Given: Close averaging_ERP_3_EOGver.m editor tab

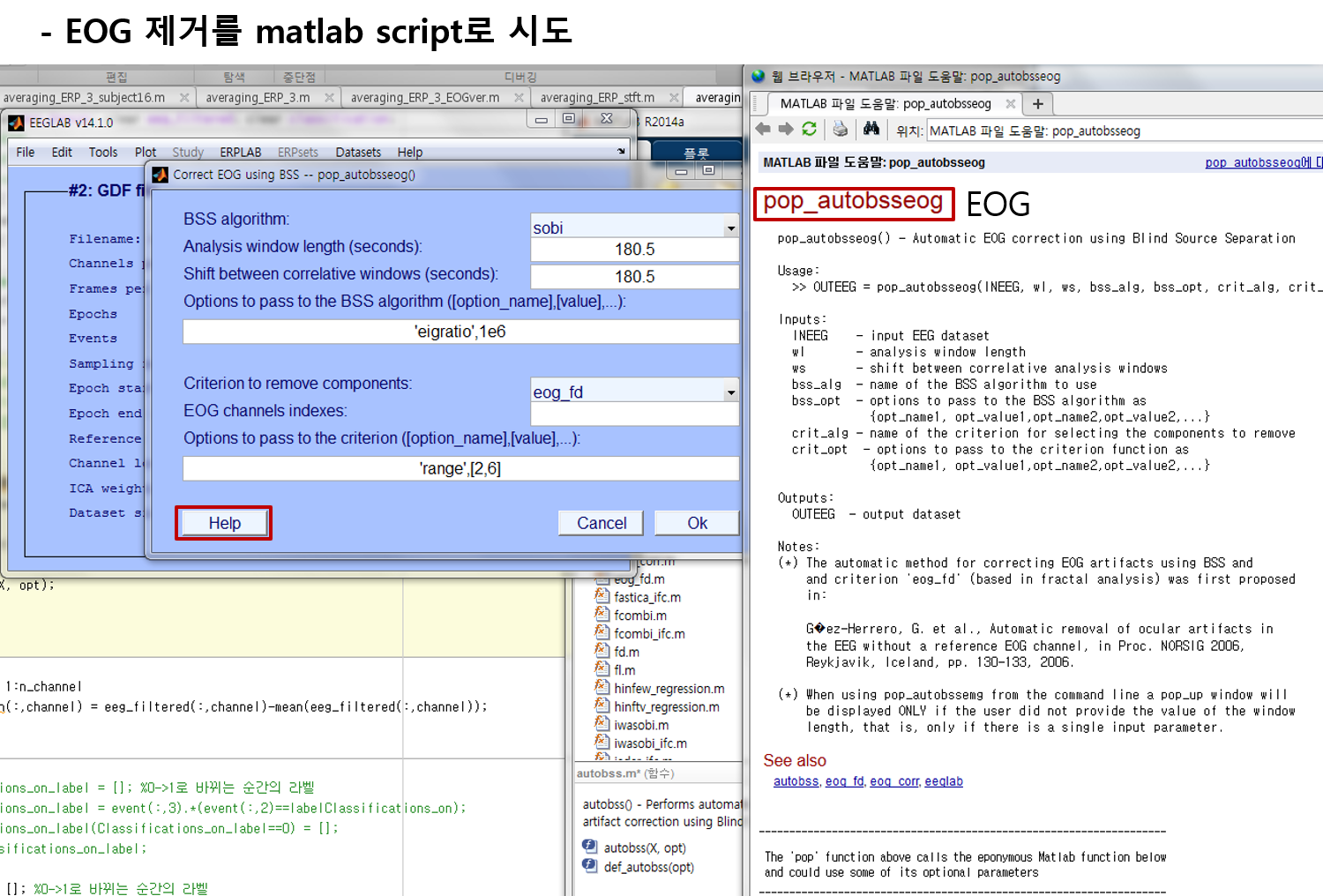Looking at the screenshot, I should pos(519,98).
